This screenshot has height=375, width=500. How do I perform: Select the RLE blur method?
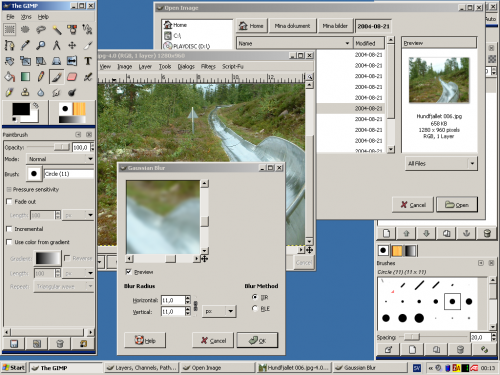(x=255, y=308)
